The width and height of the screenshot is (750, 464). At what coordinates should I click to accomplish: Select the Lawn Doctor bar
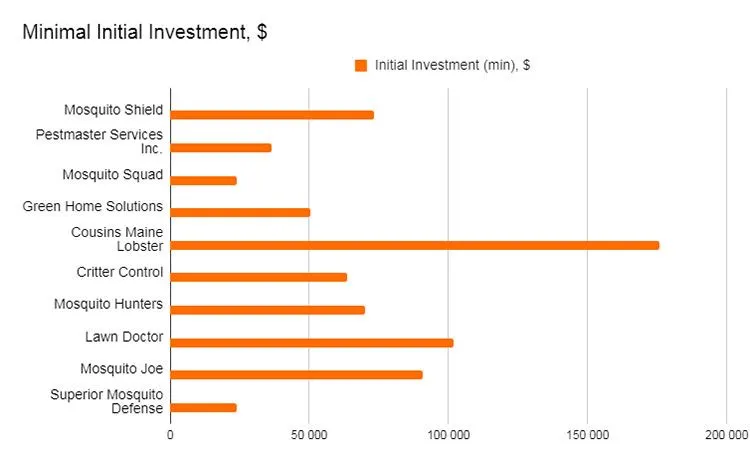pyautogui.click(x=312, y=342)
